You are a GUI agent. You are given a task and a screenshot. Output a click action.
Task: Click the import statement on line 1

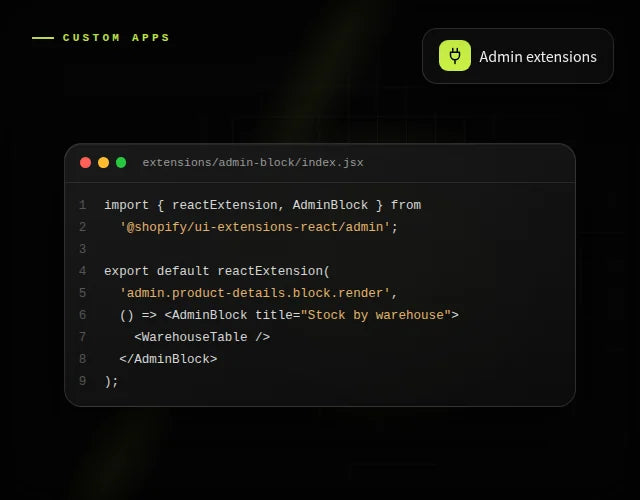point(262,205)
